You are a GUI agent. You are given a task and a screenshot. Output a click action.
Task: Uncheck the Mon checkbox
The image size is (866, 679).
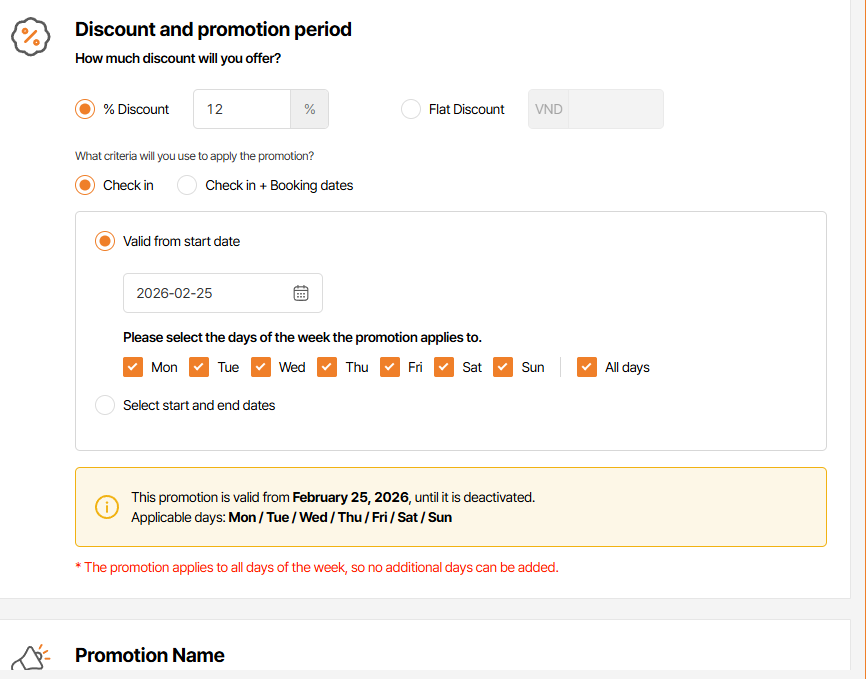point(133,367)
